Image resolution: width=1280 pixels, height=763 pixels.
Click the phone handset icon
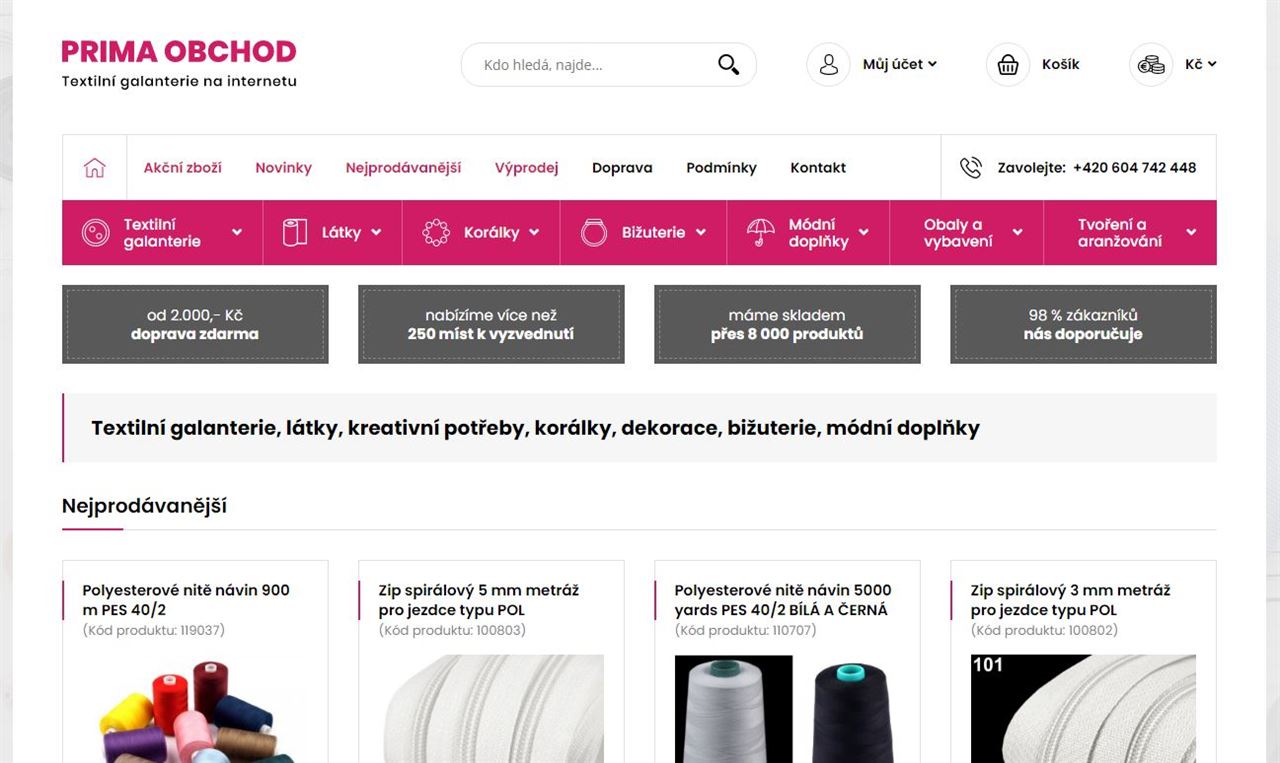(x=970, y=168)
